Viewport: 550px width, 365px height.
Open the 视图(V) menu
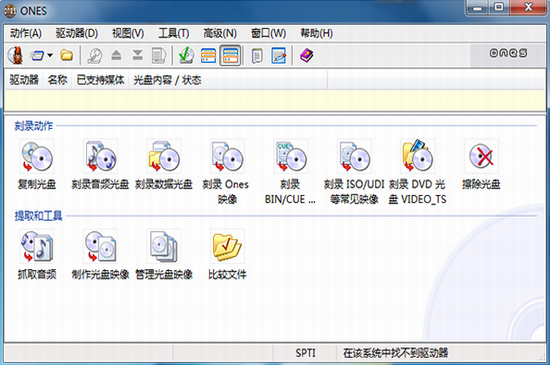128,33
